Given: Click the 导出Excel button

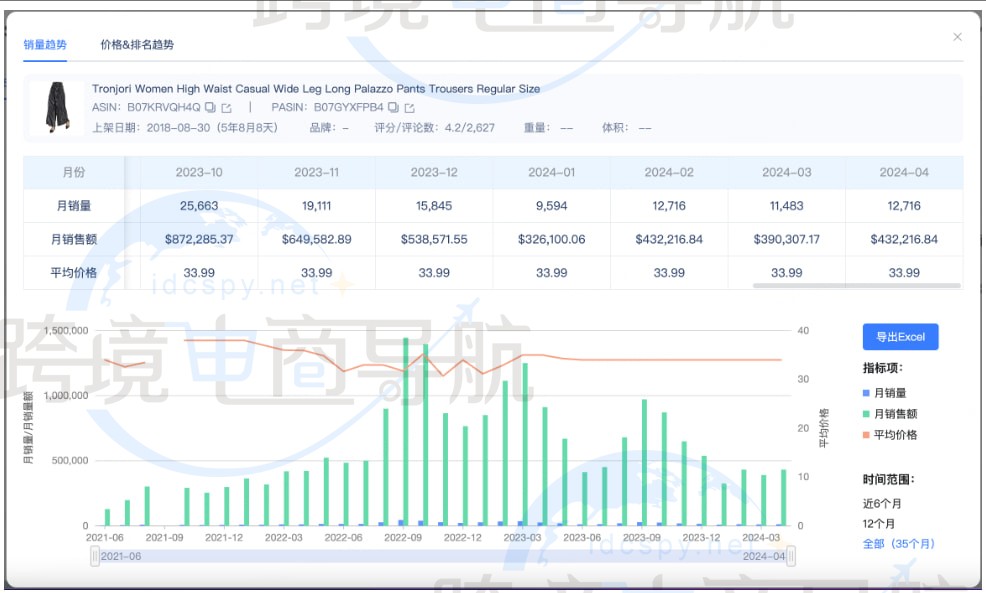Looking at the screenshot, I should pyautogui.click(x=900, y=337).
